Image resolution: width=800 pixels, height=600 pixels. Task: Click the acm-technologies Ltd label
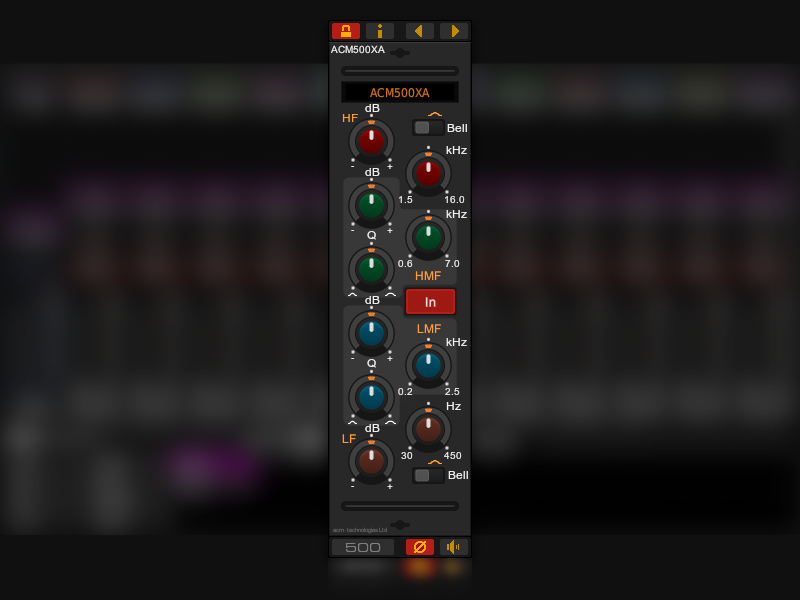tap(360, 530)
